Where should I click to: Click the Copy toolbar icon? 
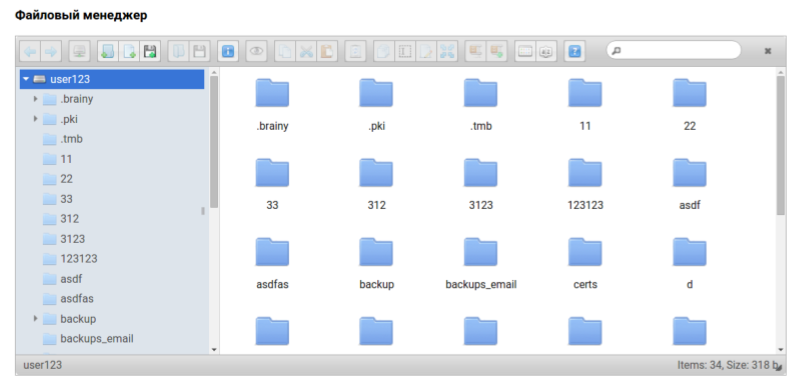pos(285,51)
